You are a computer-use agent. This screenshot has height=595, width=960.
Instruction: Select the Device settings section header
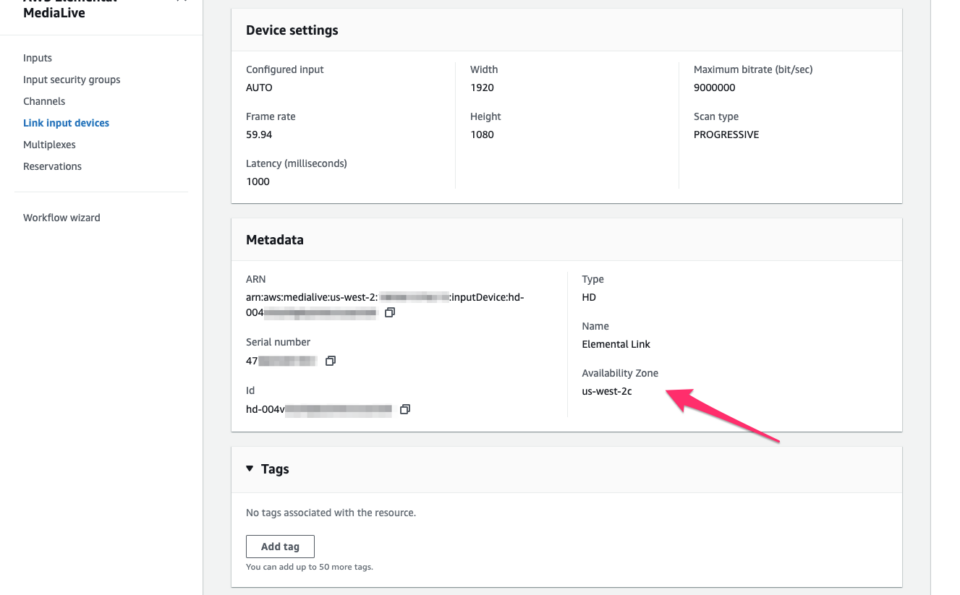click(292, 30)
